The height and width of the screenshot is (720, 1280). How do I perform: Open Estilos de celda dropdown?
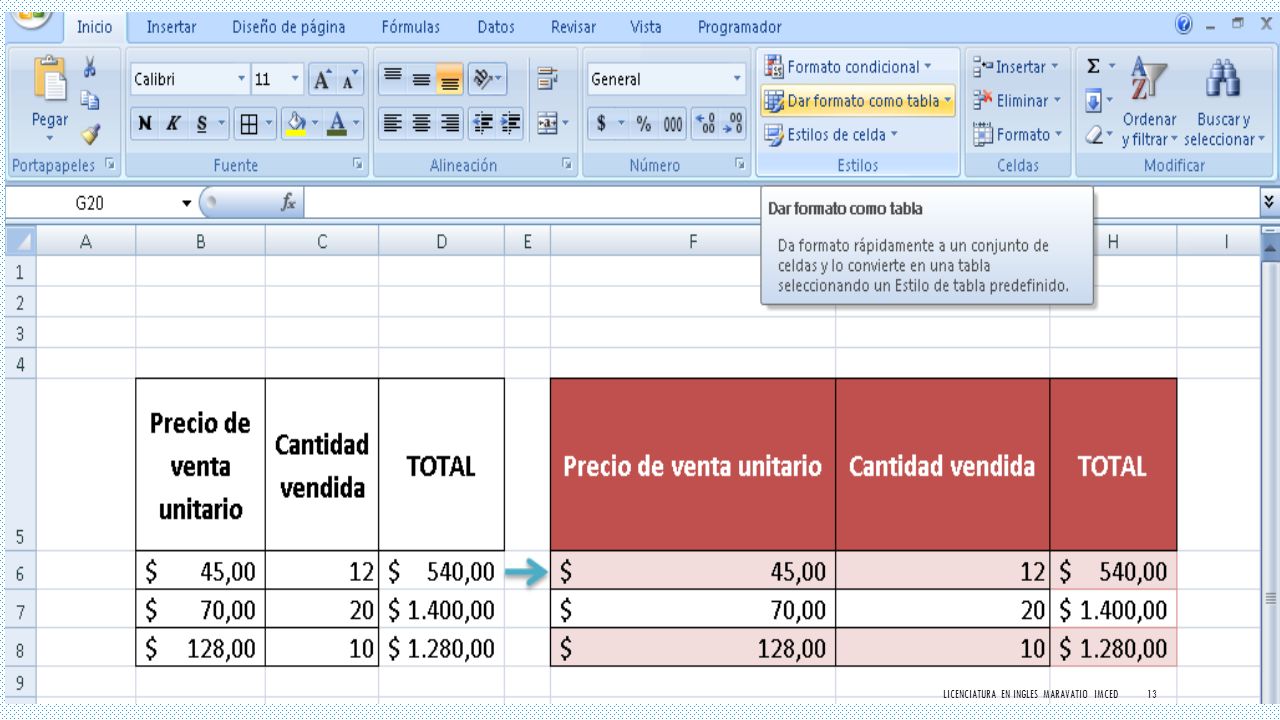(x=832, y=134)
